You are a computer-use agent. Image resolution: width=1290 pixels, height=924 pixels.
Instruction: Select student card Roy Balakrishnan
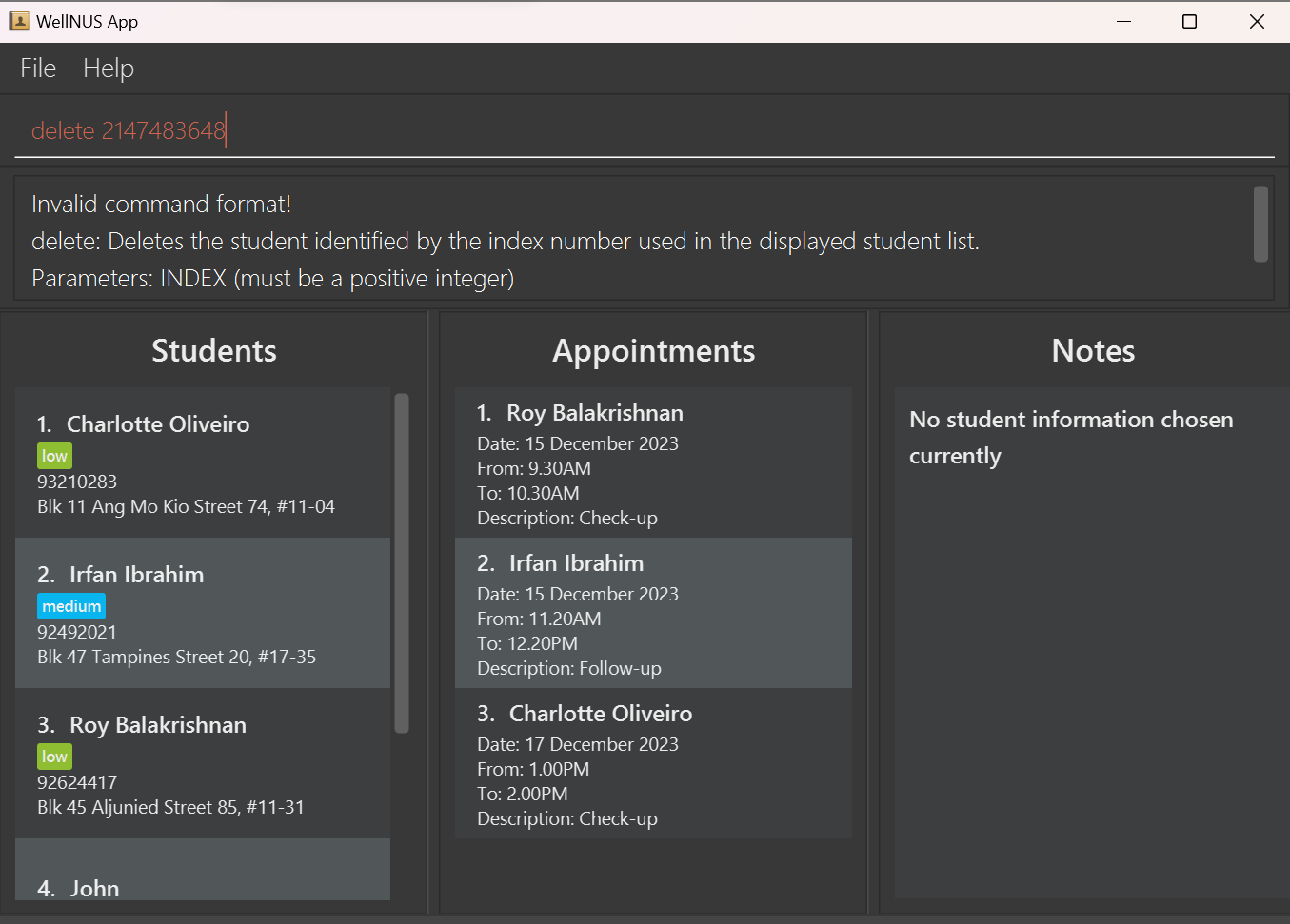[203, 763]
